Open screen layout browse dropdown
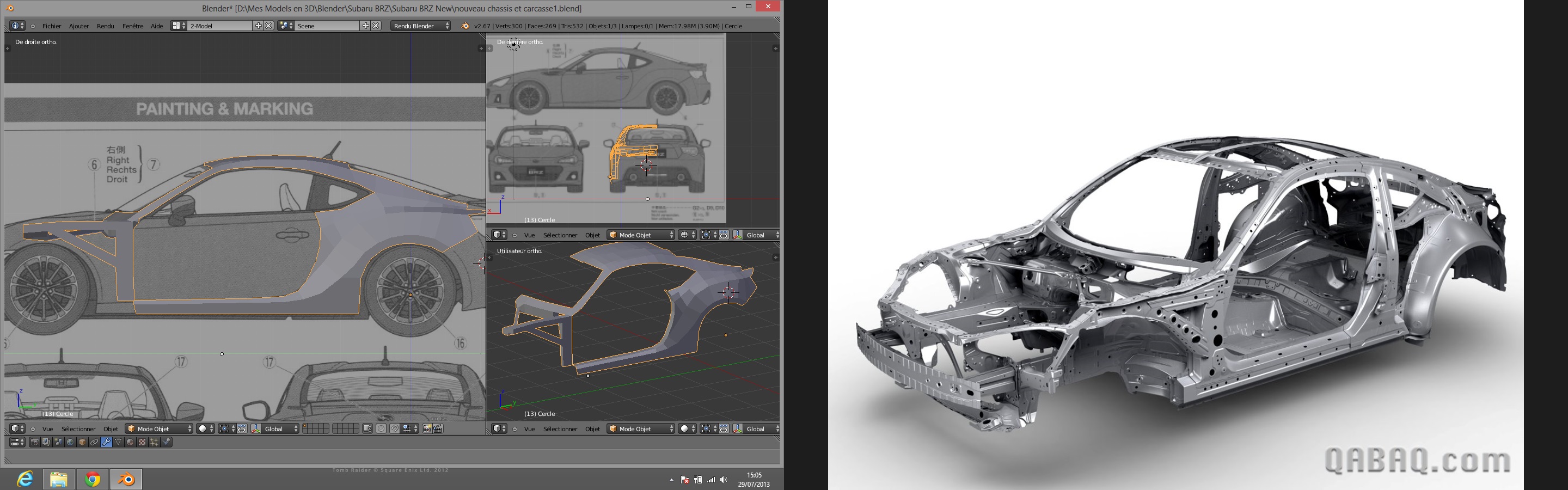Viewport: 1568px width, 490px height. [x=179, y=26]
